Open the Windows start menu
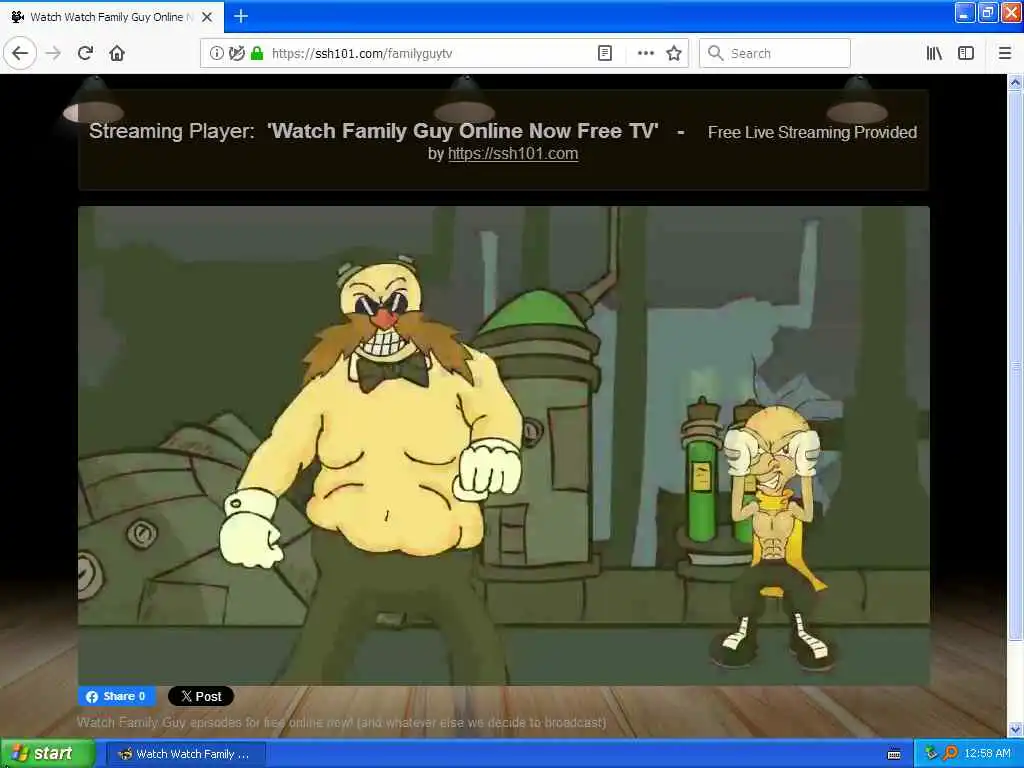This screenshot has width=1024, height=768. (47, 754)
